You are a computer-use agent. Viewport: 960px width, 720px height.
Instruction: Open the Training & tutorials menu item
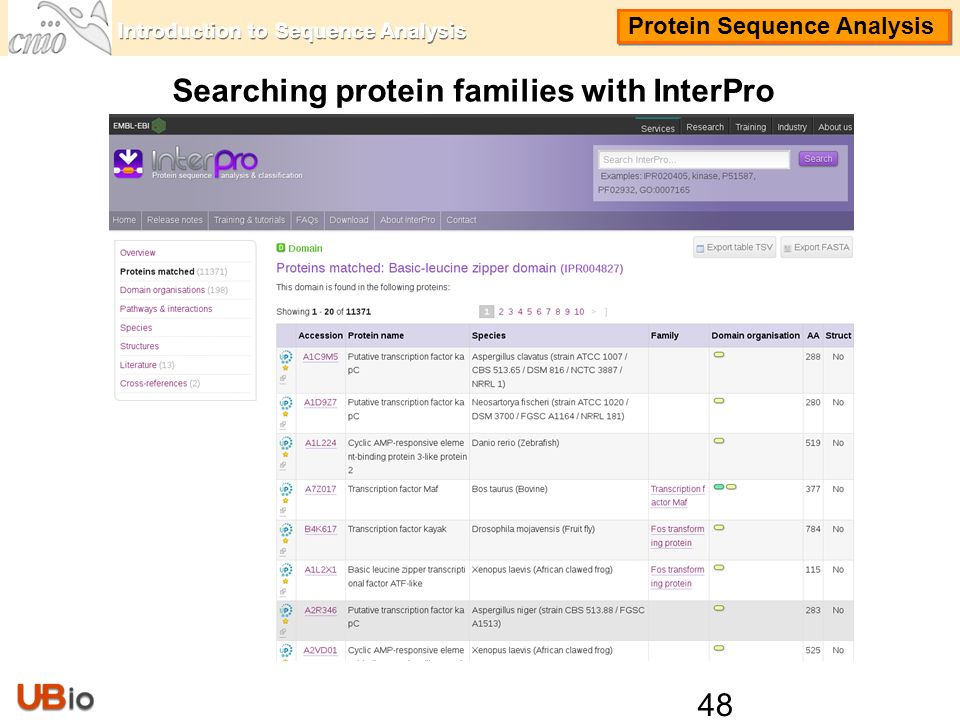tap(249, 220)
